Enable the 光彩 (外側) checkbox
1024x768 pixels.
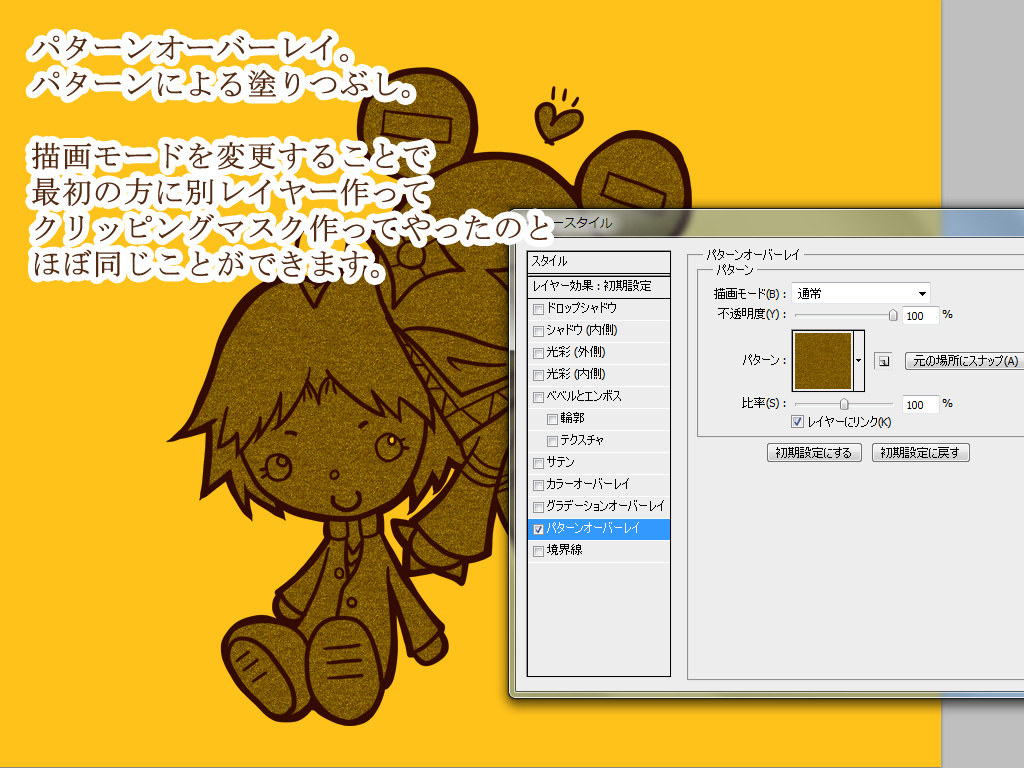(539, 353)
